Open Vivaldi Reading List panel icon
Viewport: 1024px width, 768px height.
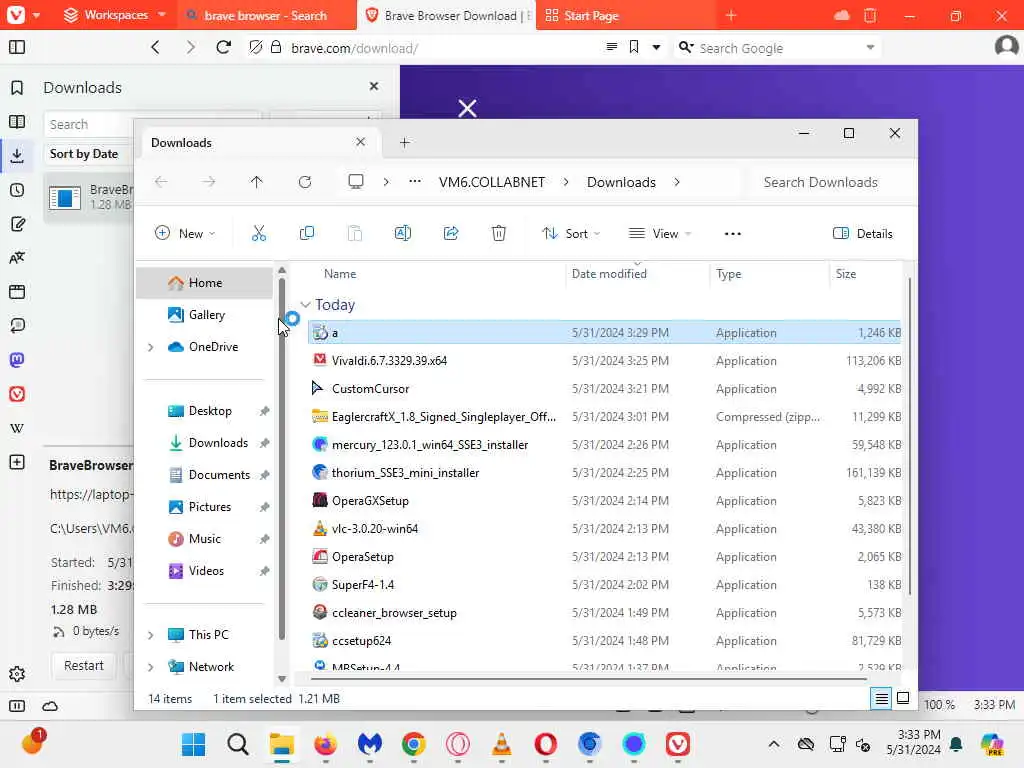[x=17, y=121]
